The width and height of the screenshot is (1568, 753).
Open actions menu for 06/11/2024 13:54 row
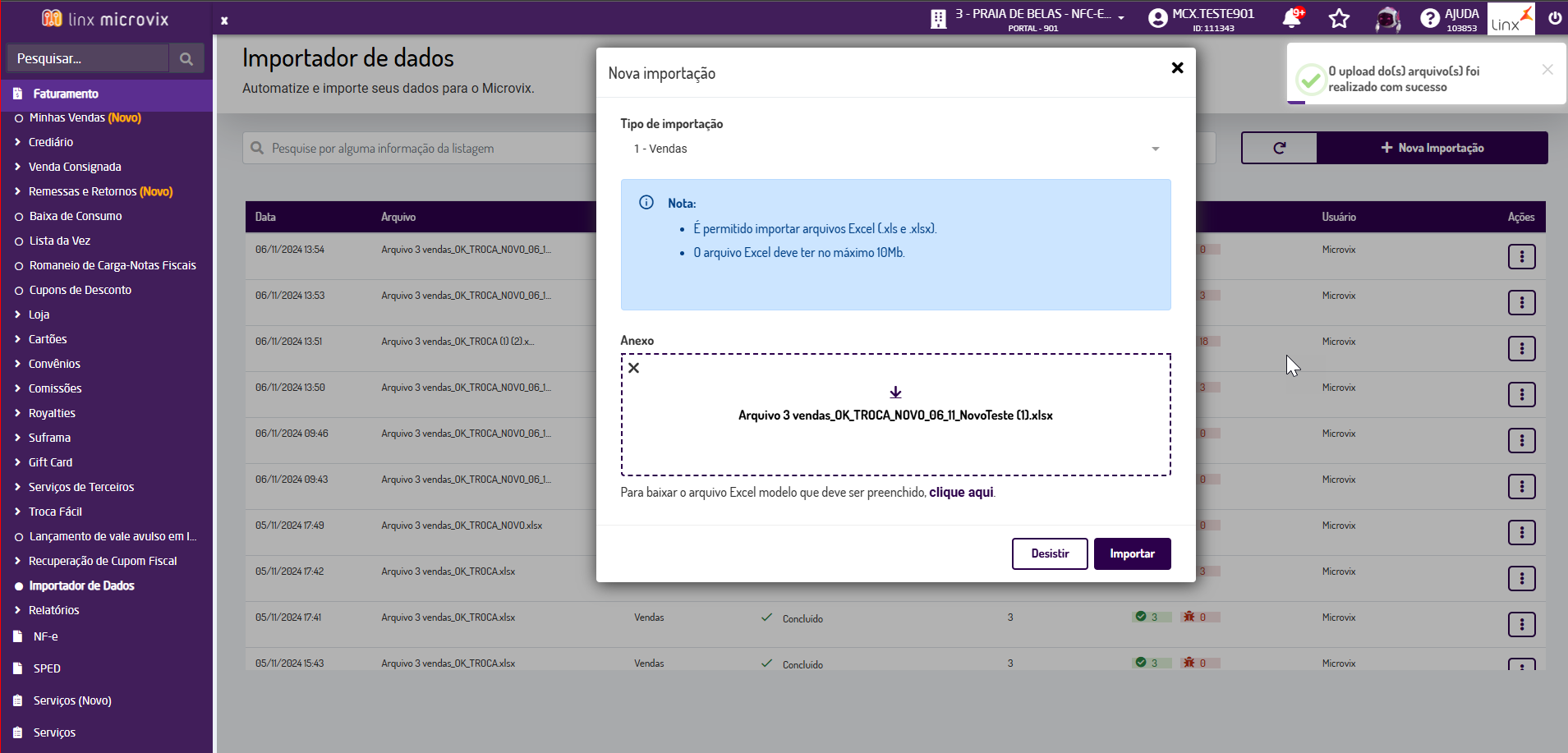click(1521, 257)
